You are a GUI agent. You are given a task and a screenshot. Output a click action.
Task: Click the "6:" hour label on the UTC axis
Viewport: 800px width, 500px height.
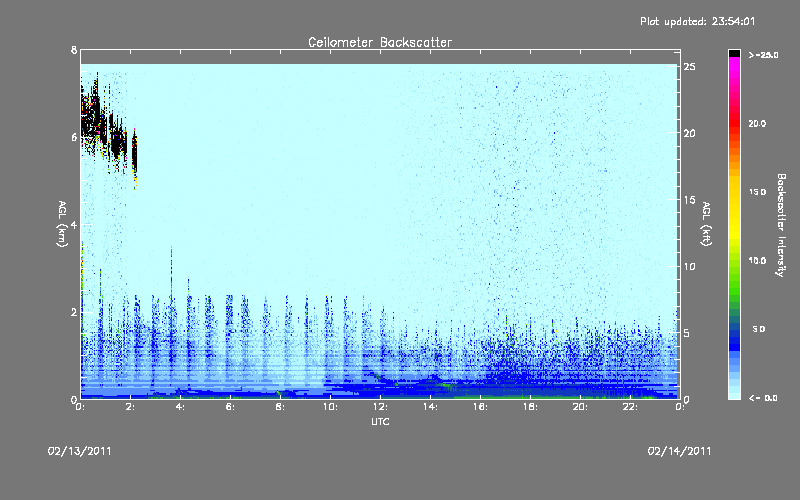231,407
